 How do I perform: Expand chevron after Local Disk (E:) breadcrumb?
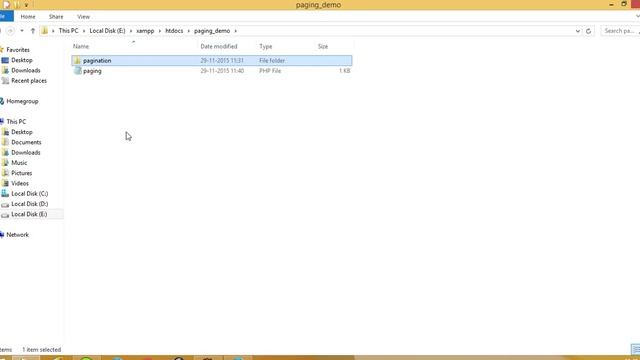[x=131, y=31]
